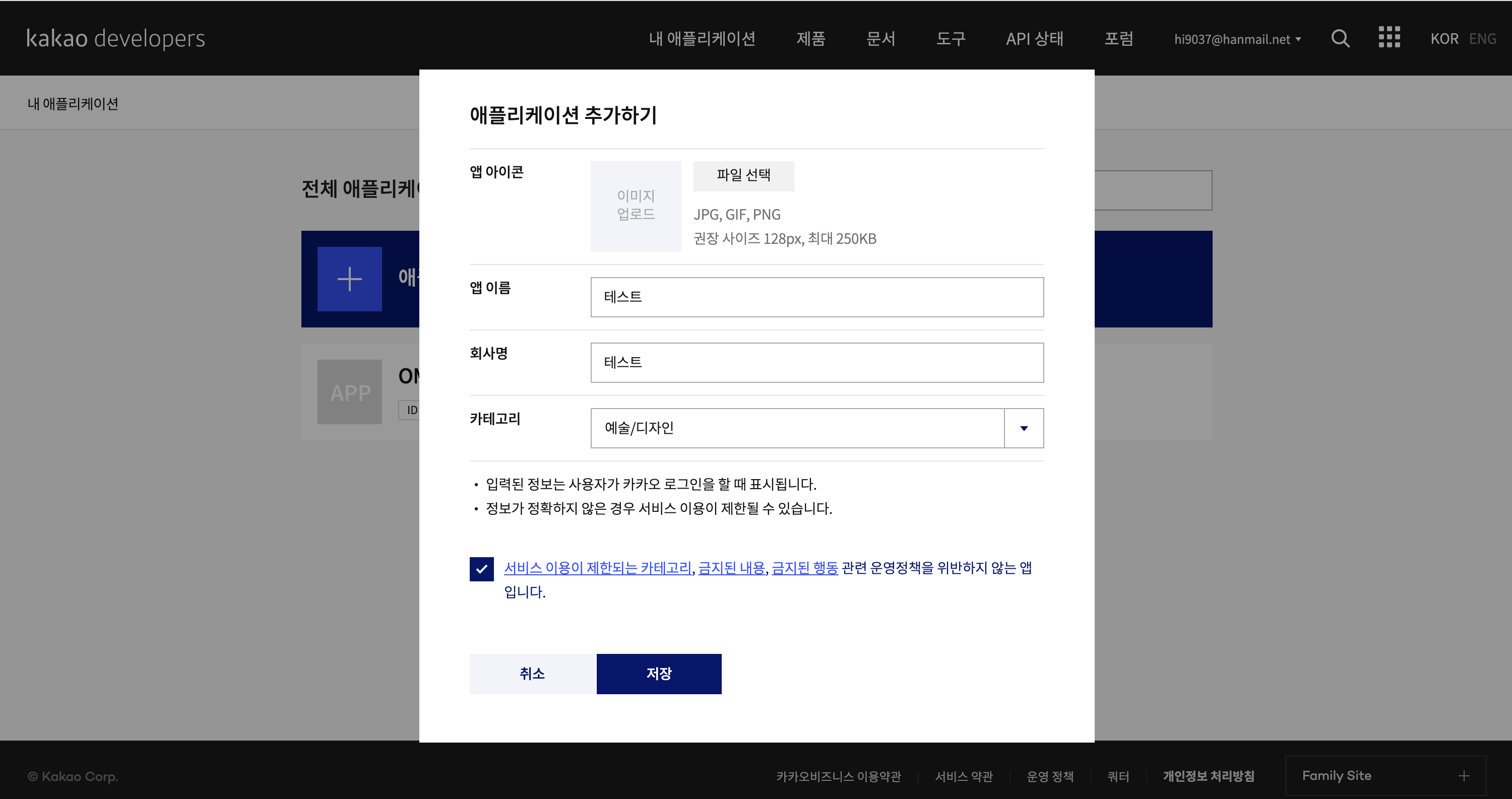Expand the hi9037@hanmail.net account menu
This screenshot has height=799, width=1512.
click(x=1237, y=39)
